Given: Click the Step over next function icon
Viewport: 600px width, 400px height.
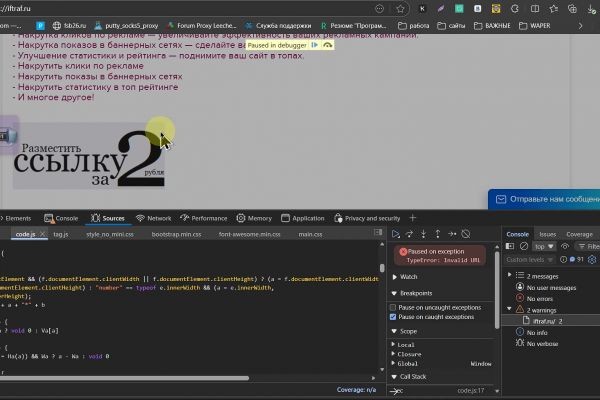Looking at the screenshot, I should [410, 234].
